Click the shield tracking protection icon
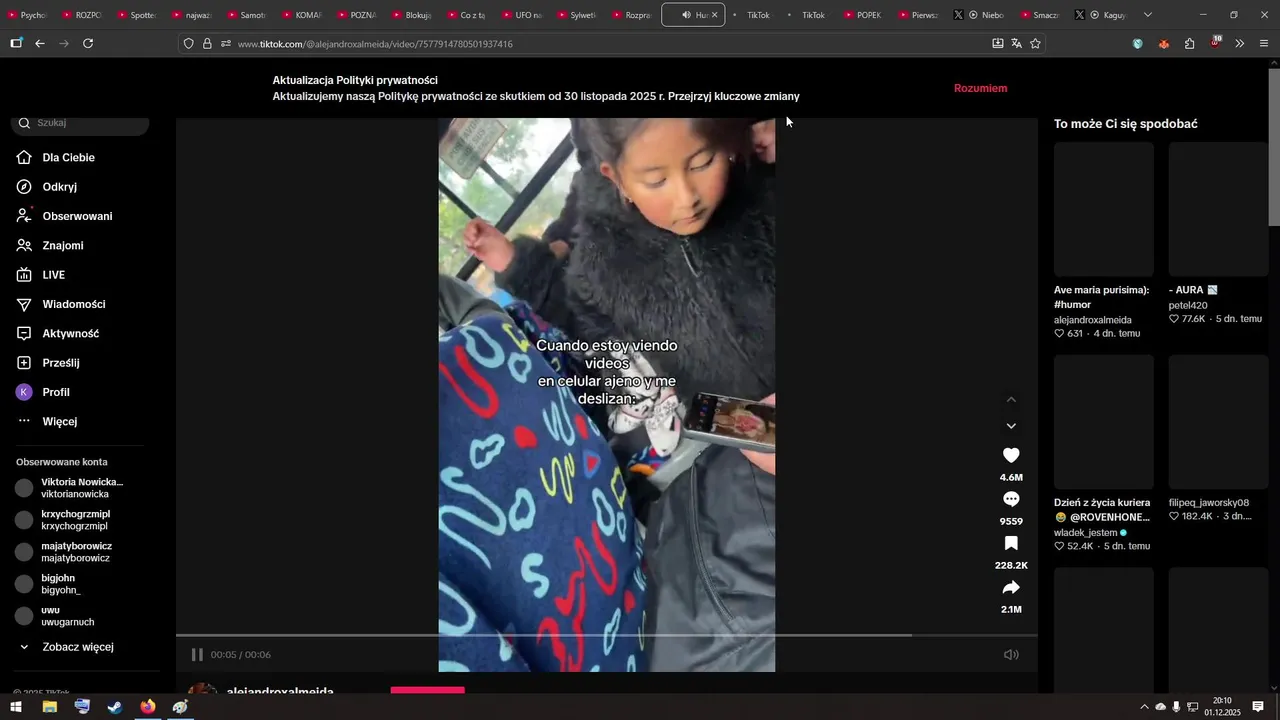Screen dimensions: 1280x720 coord(188,43)
